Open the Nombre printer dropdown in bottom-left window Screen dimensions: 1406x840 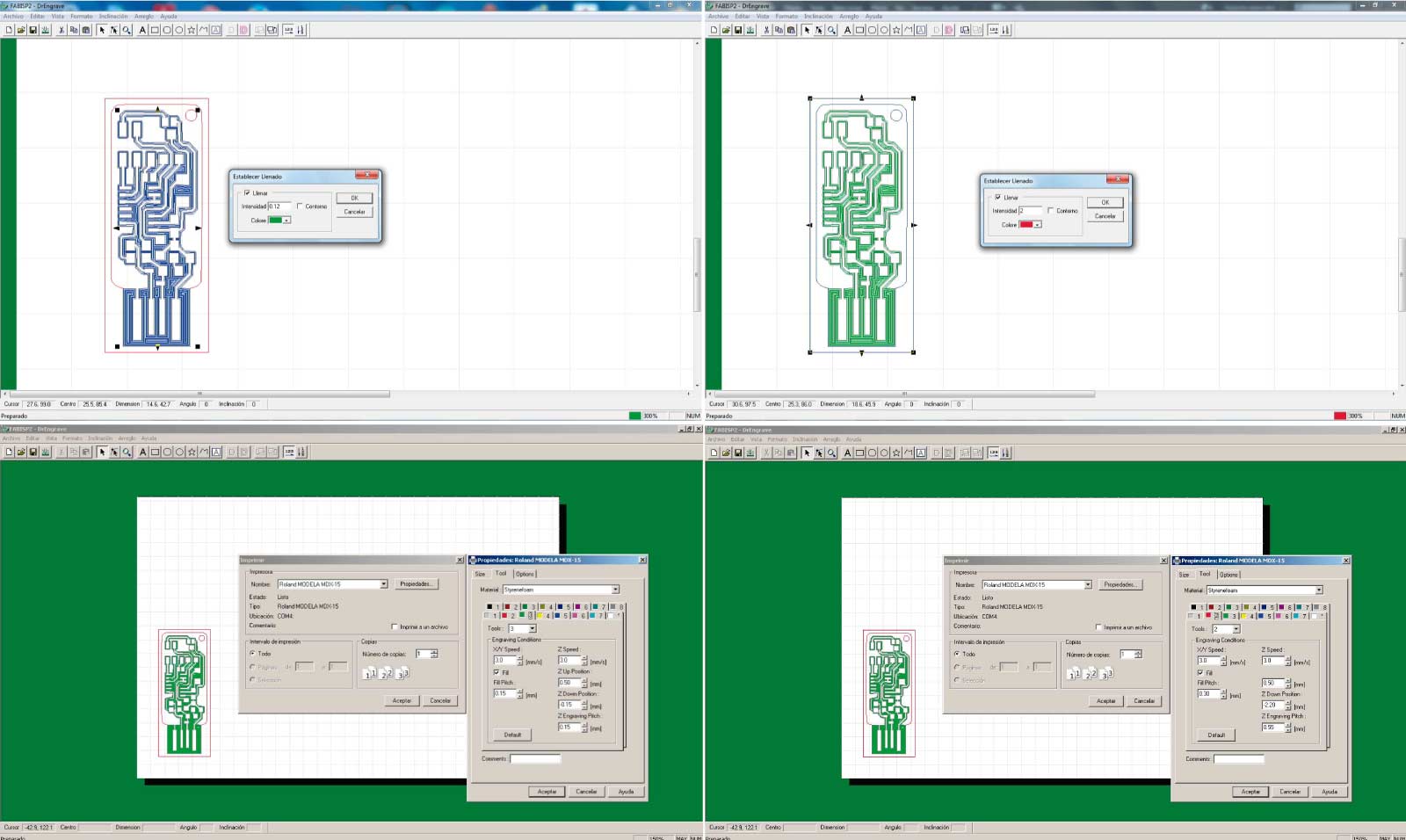tap(384, 584)
